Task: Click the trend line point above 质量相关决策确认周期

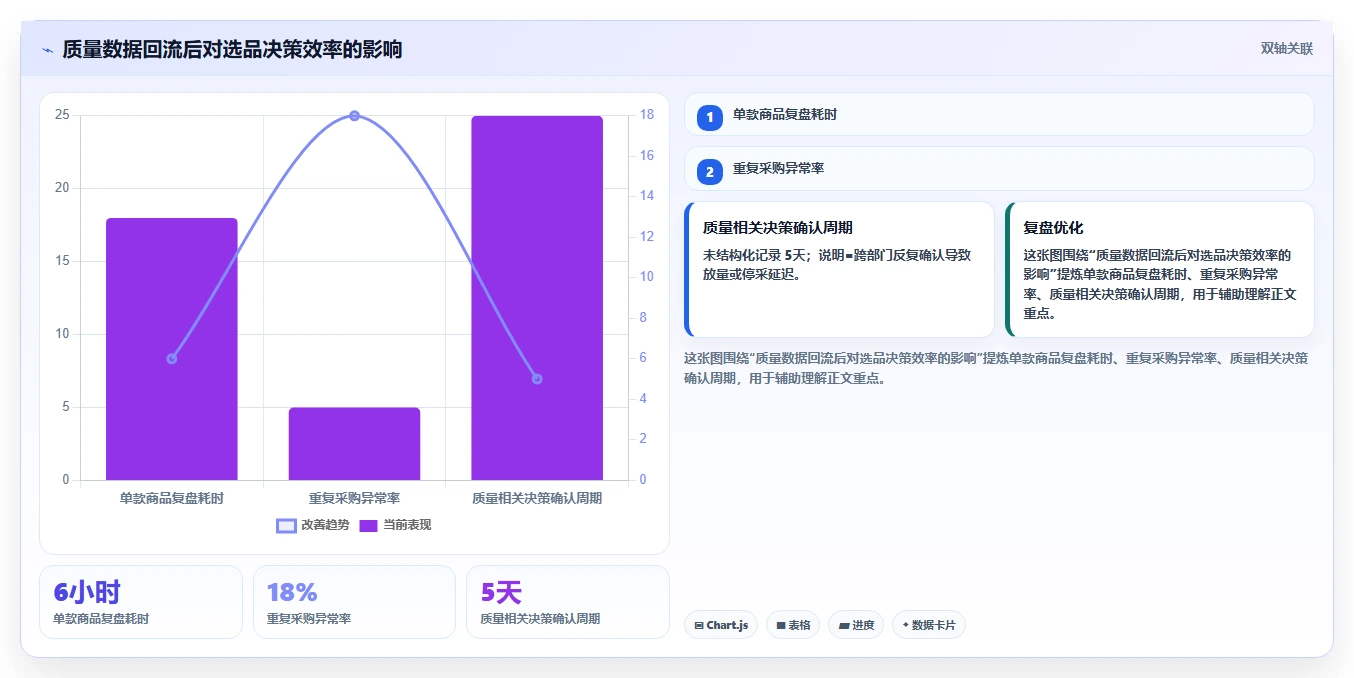Action: click(x=537, y=379)
